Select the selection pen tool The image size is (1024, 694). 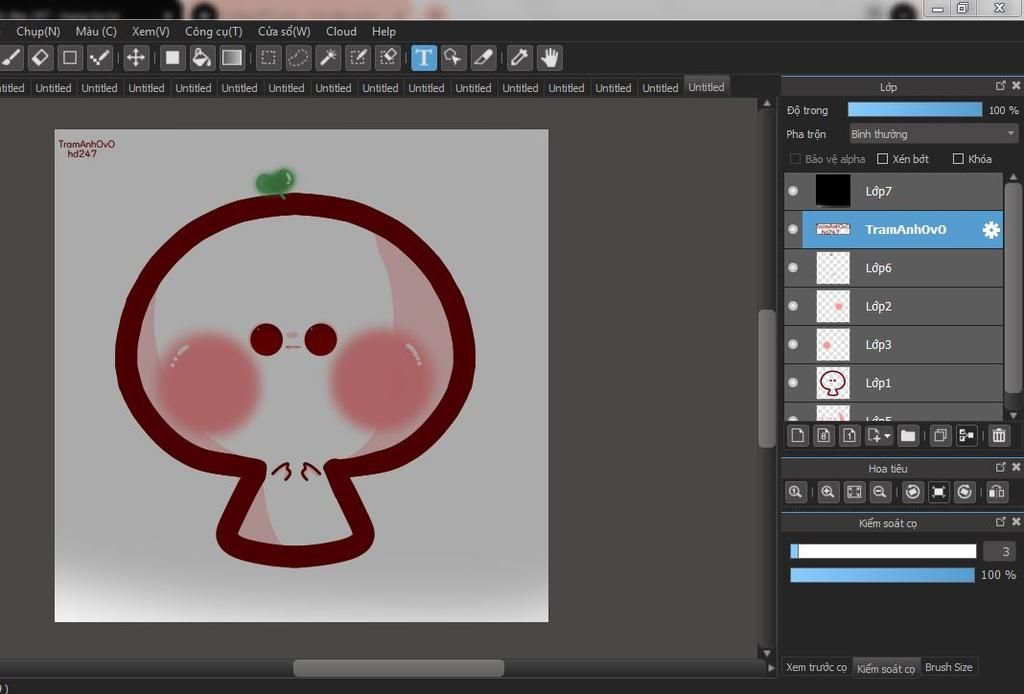358,58
